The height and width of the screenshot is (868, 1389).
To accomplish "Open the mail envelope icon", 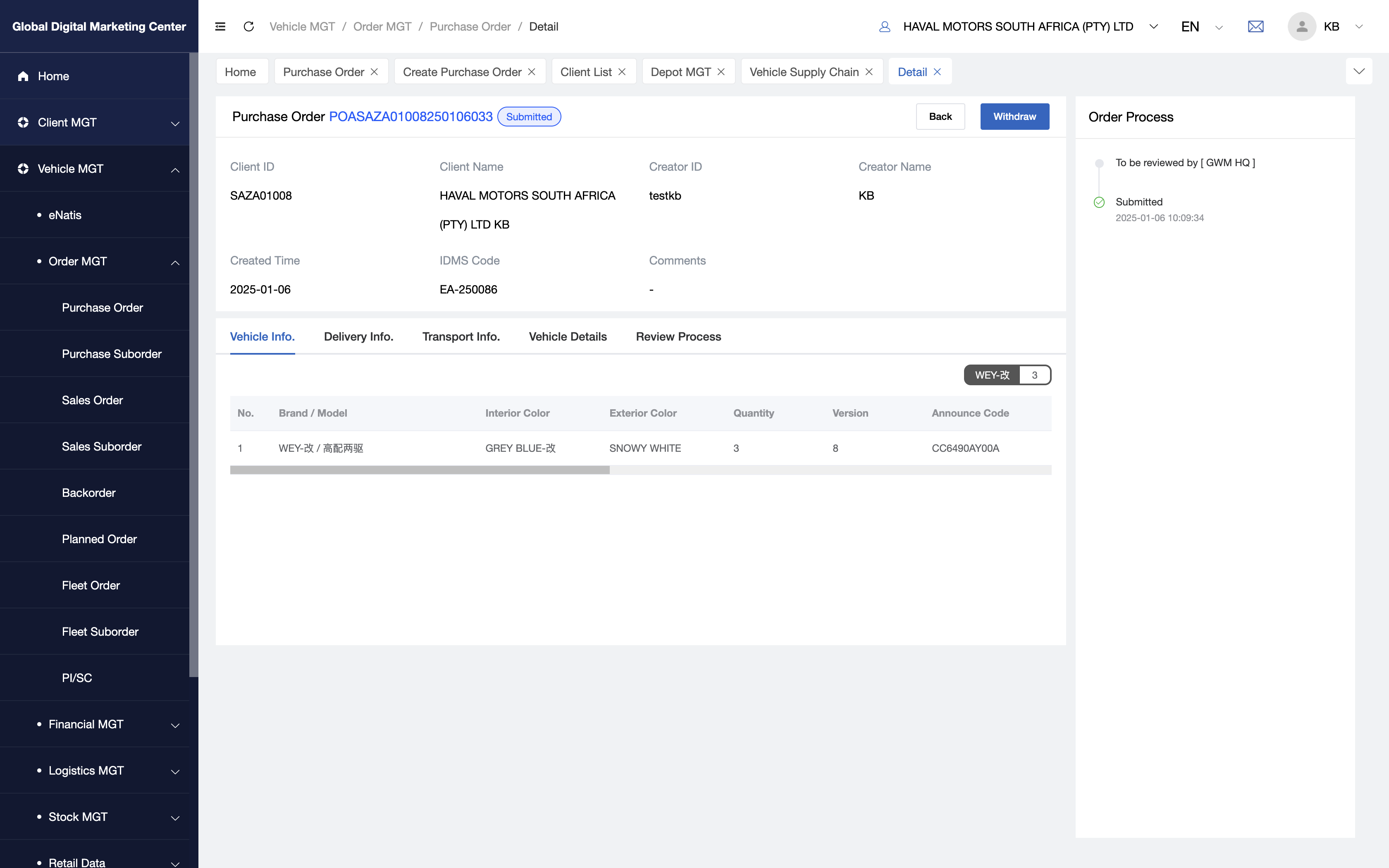I will pyautogui.click(x=1255, y=26).
